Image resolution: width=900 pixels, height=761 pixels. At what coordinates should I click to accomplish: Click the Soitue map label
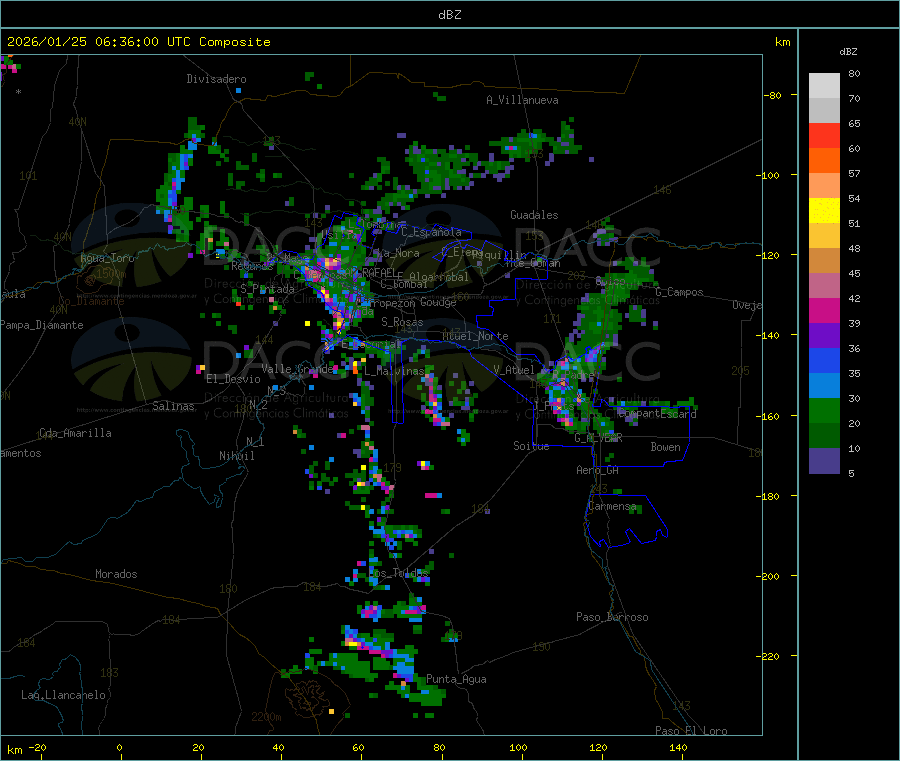tap(531, 446)
